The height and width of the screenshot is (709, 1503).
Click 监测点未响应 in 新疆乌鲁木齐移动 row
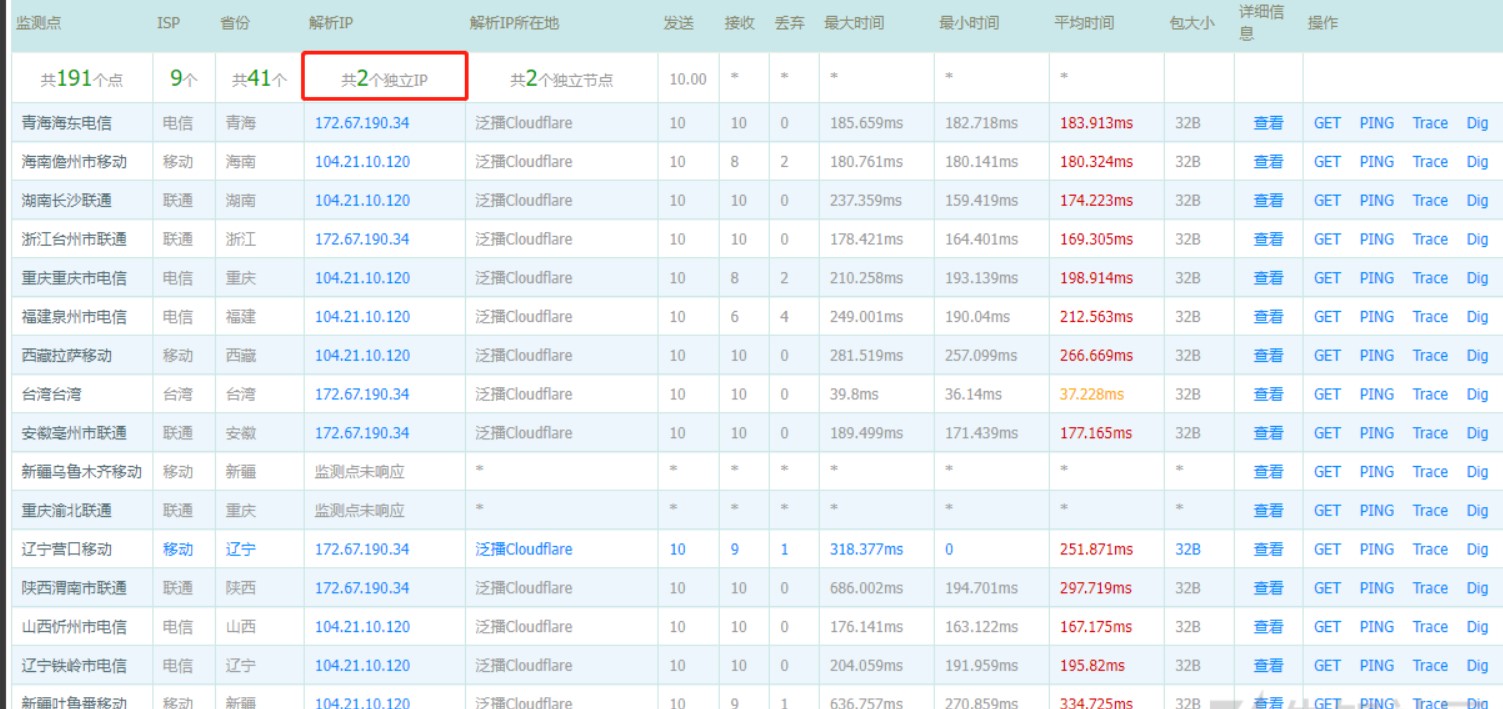(x=360, y=472)
